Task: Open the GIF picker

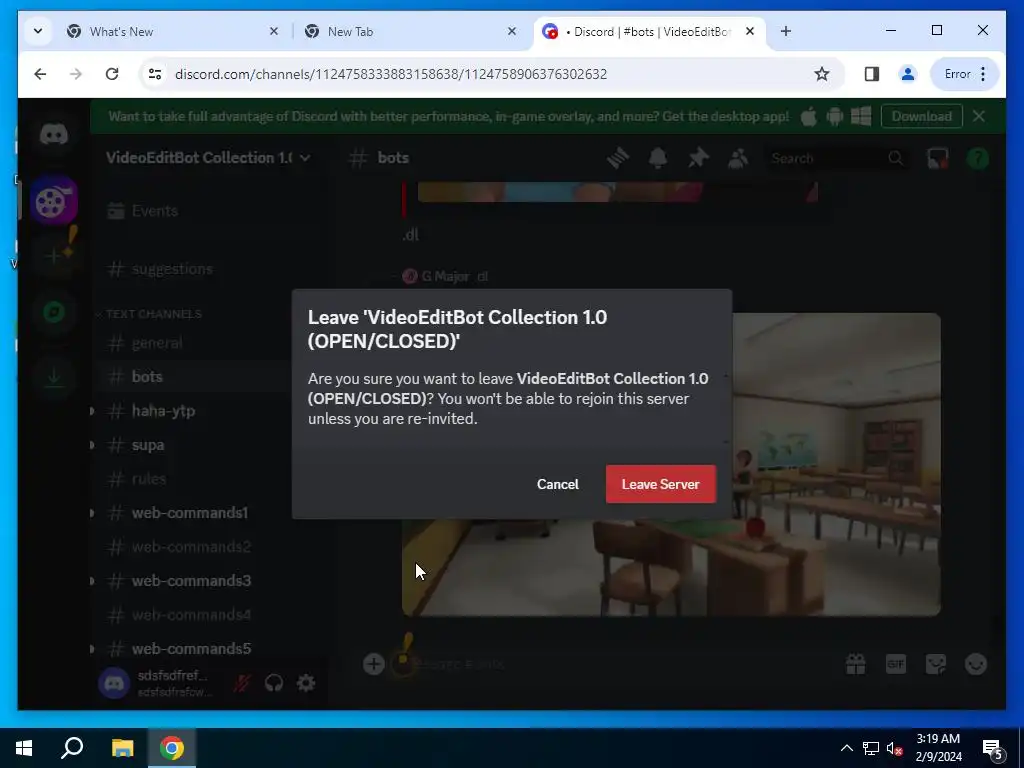Action: coord(895,664)
